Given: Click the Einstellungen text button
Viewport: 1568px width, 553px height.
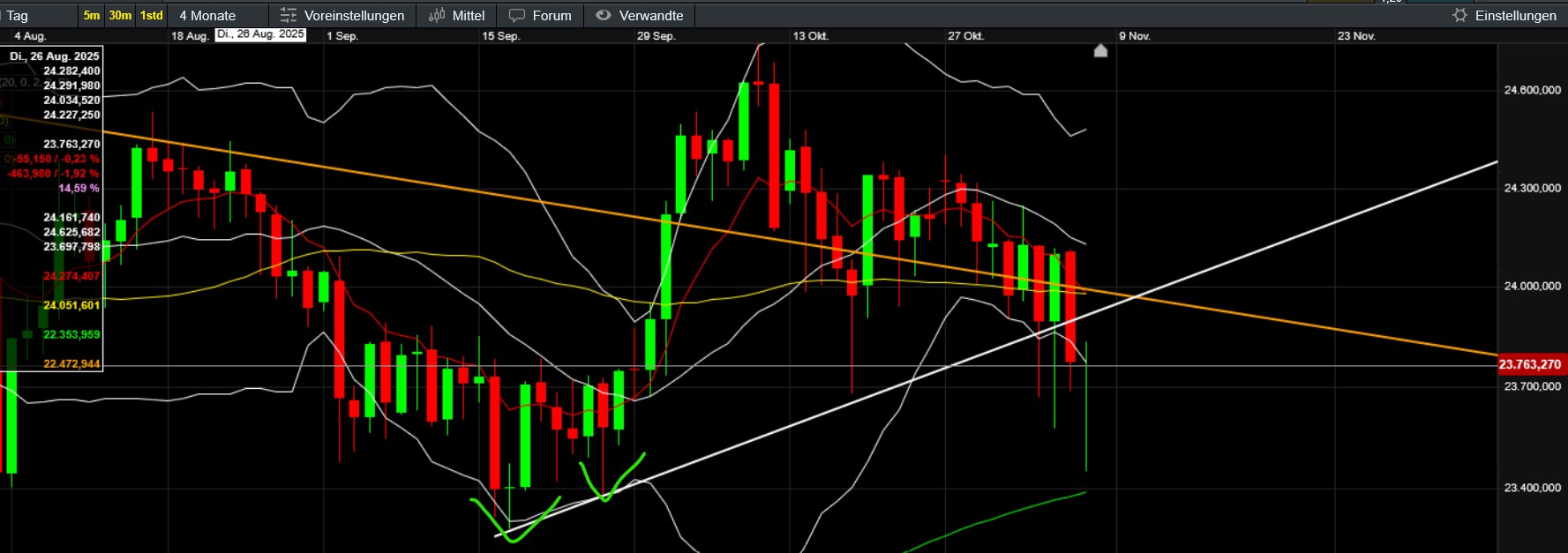Looking at the screenshot, I should (x=1515, y=16).
